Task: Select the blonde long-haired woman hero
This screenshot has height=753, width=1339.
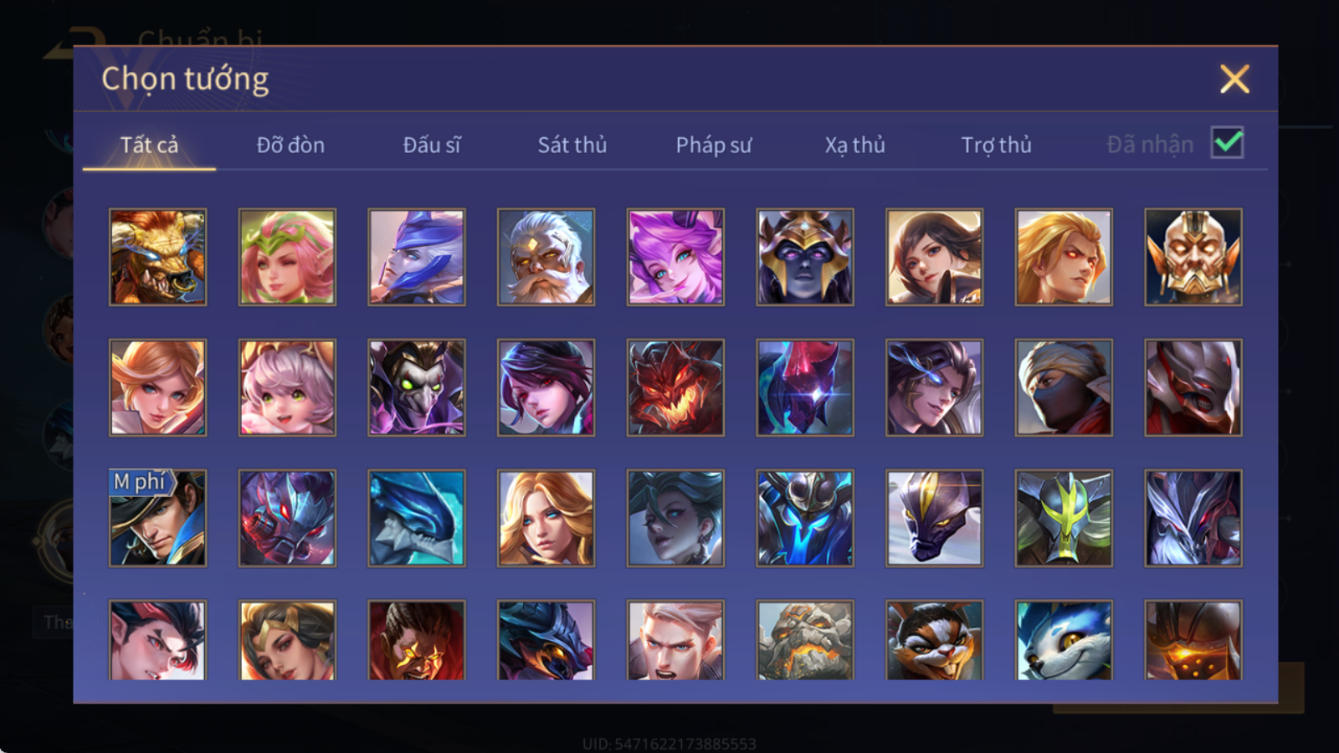Action: (x=546, y=518)
